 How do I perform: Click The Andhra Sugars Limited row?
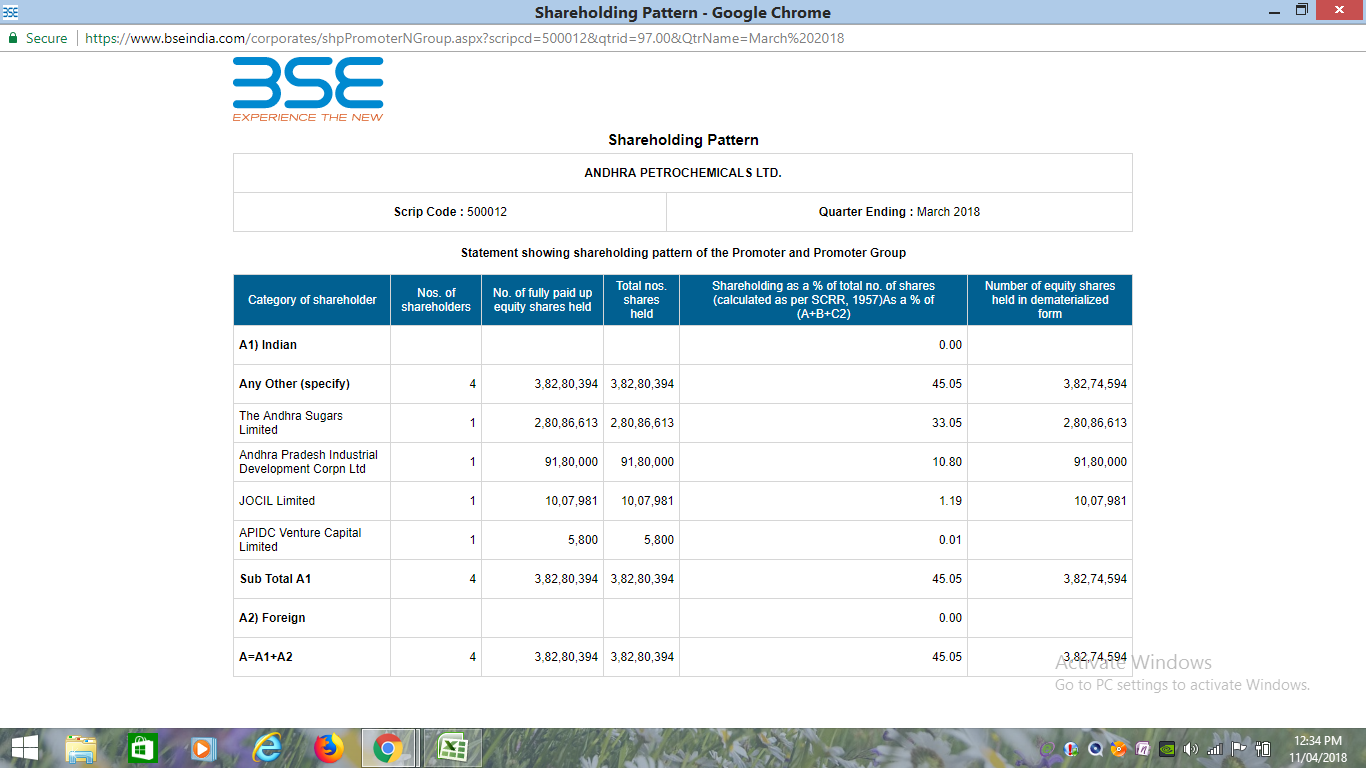tap(291, 423)
